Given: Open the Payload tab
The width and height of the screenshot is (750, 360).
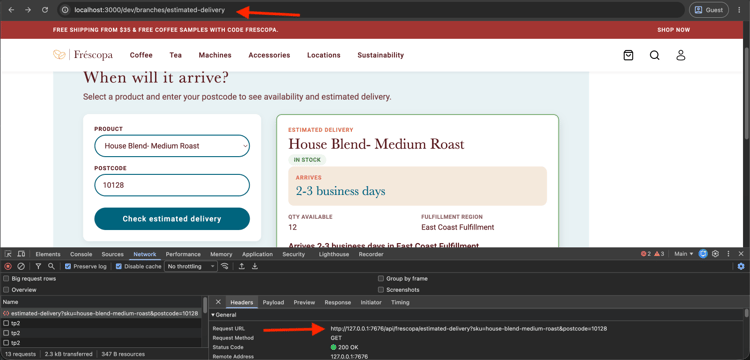Looking at the screenshot, I should (273, 303).
